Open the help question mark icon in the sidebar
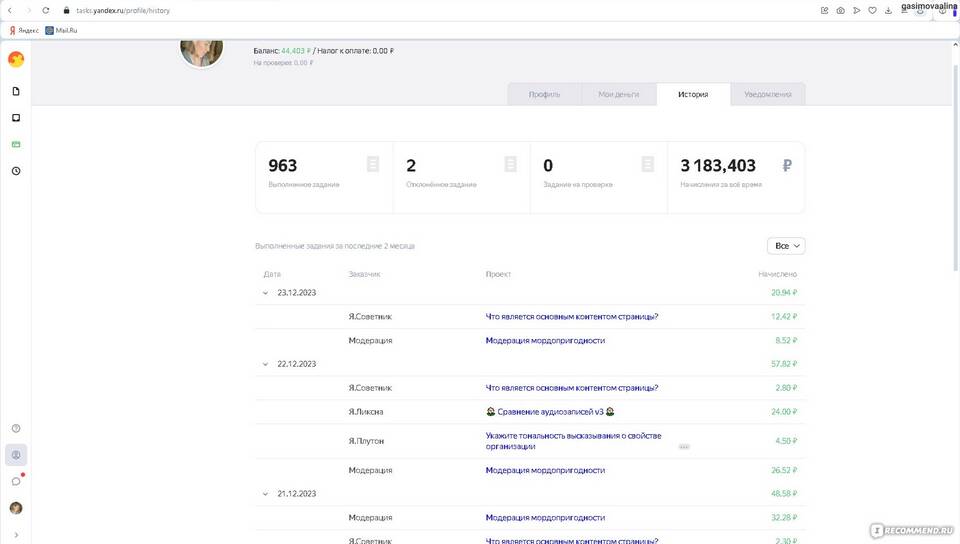The height and width of the screenshot is (544, 960). click(x=16, y=428)
